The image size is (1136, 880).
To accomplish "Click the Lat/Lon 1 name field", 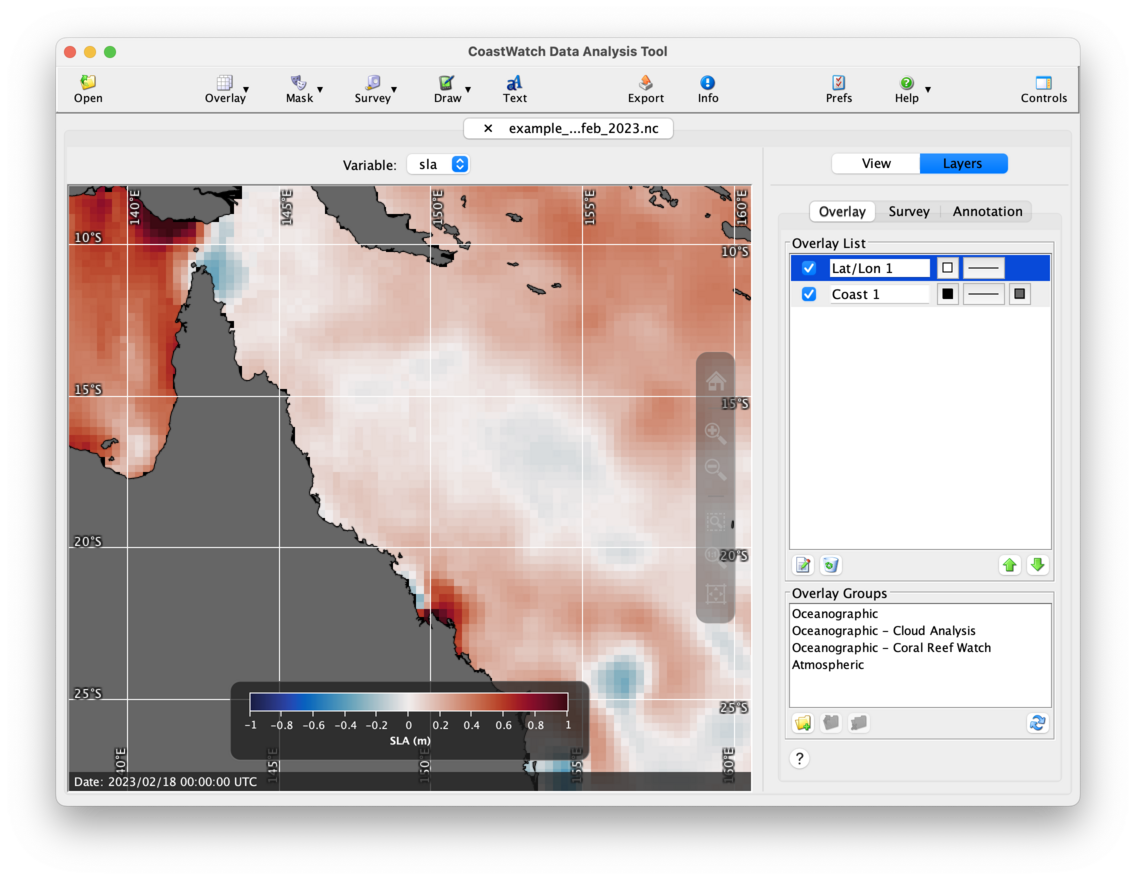I will [x=879, y=268].
